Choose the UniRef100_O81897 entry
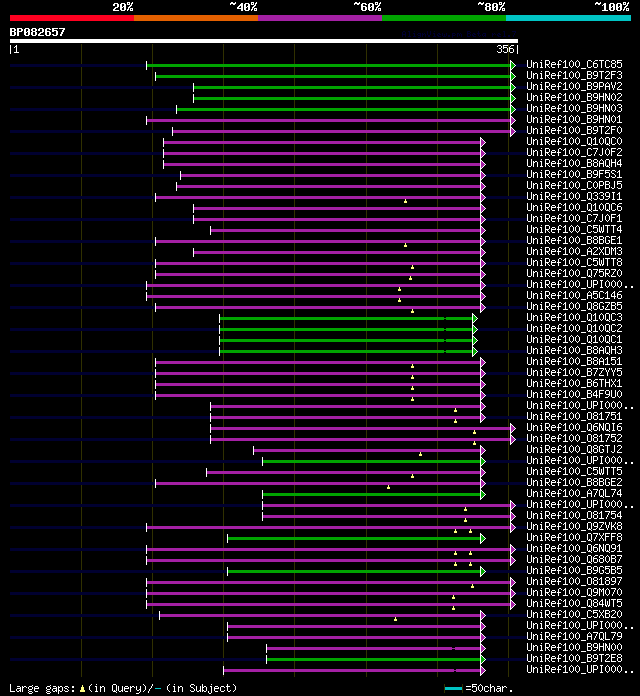This screenshot has height=696, width=640. click(574, 581)
